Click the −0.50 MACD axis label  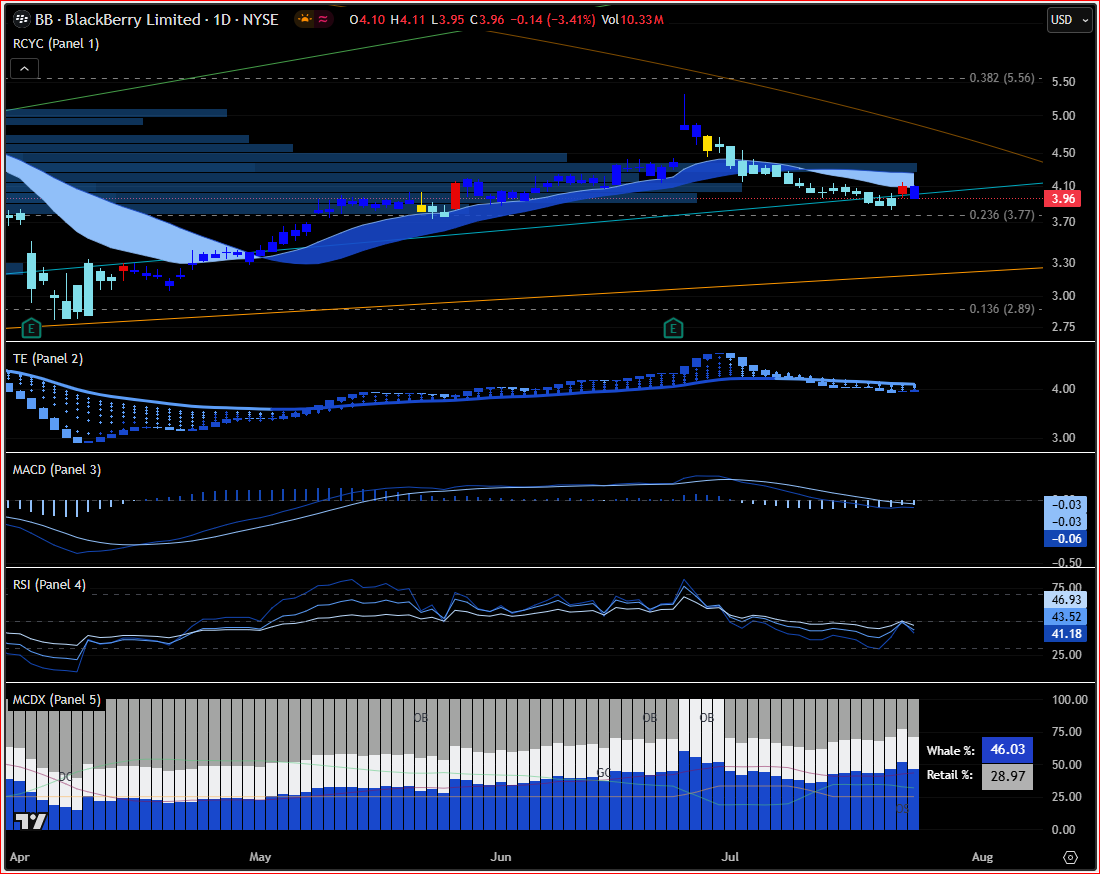click(1067, 562)
